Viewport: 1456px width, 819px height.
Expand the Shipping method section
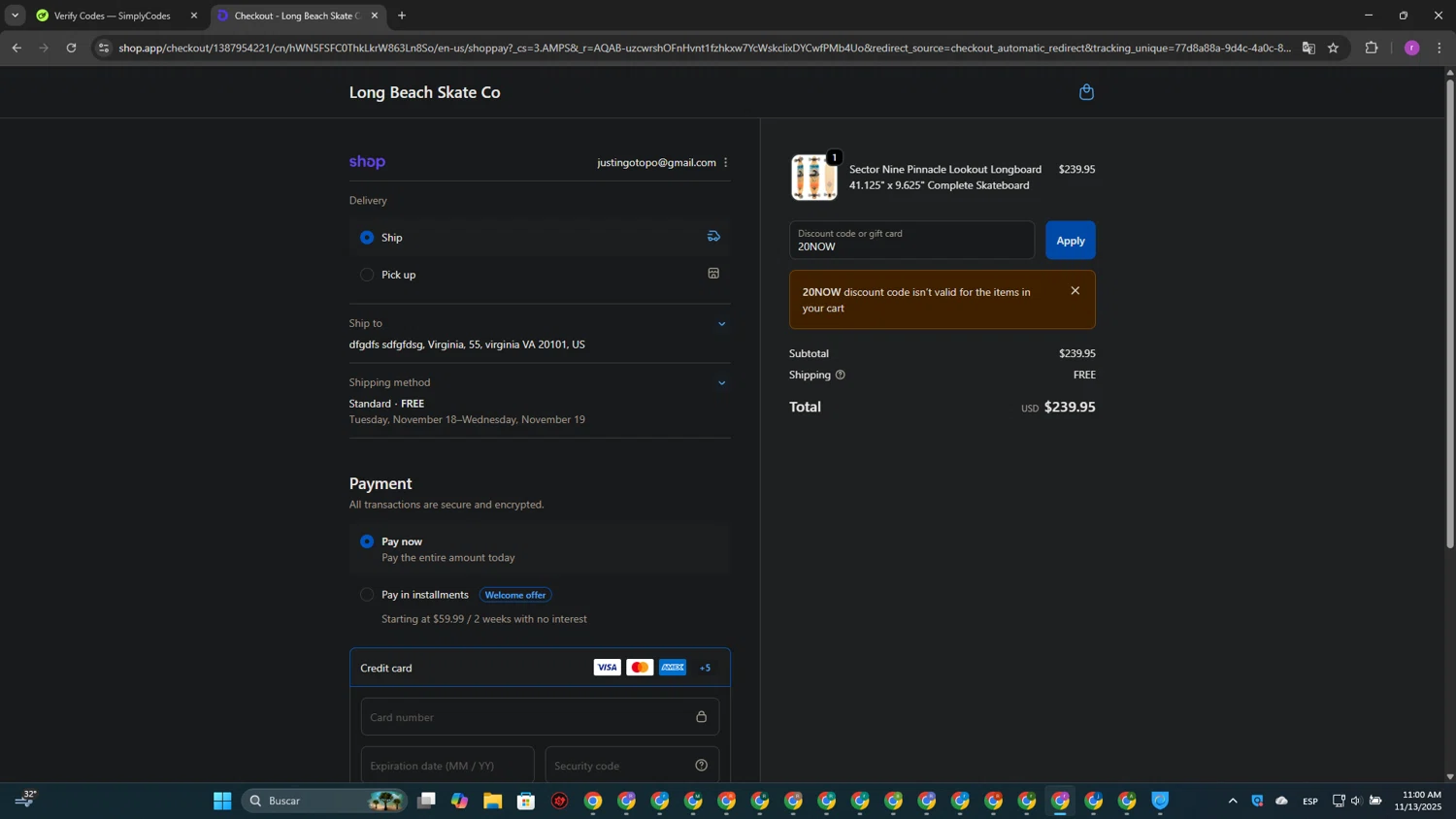coord(721,383)
